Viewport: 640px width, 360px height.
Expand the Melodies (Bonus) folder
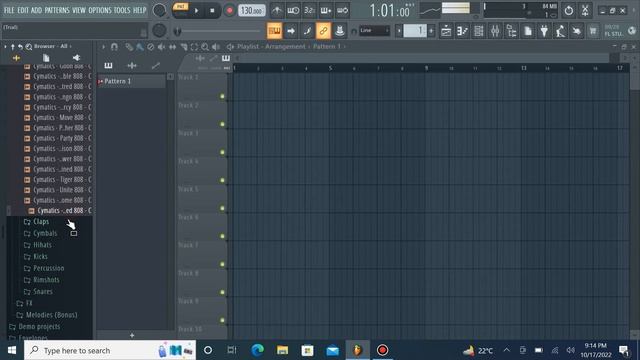pyautogui.click(x=51, y=315)
